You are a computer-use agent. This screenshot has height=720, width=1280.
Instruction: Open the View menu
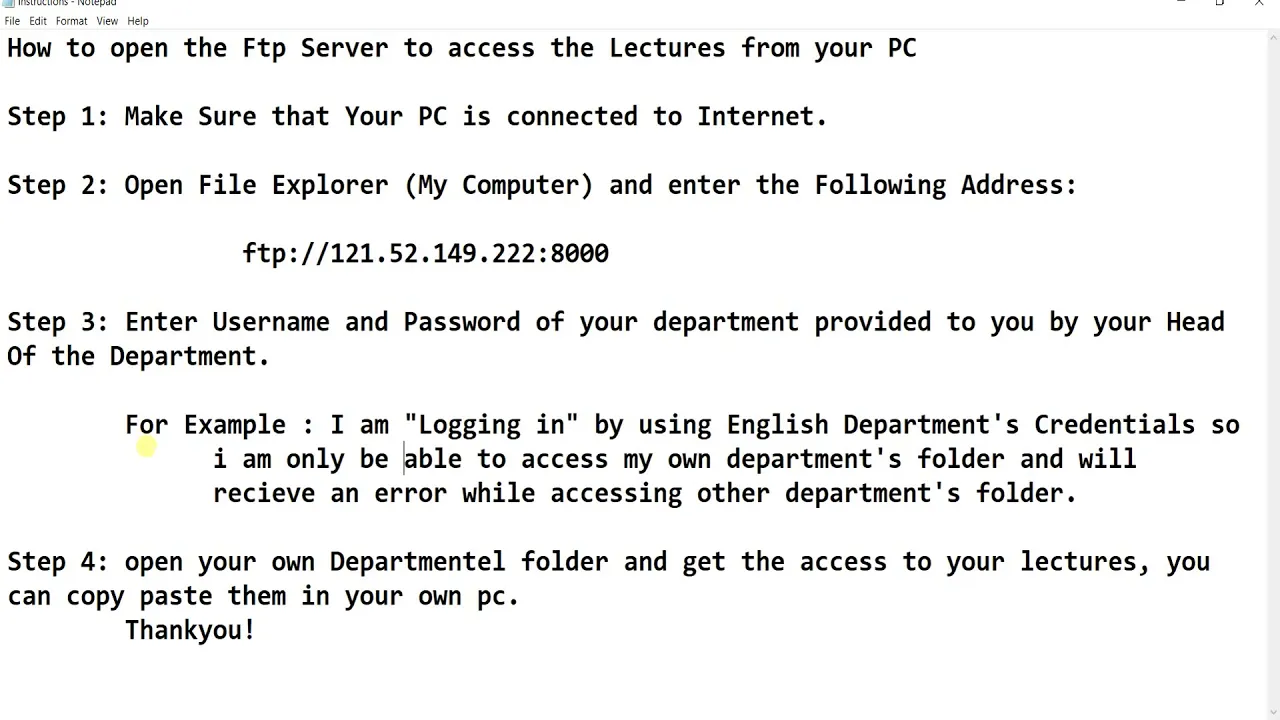coord(107,21)
